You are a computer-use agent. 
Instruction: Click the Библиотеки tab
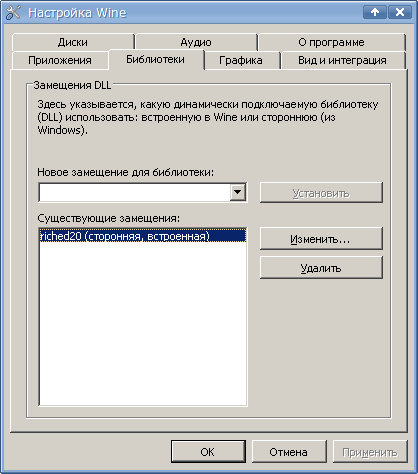pyautogui.click(x=156, y=59)
